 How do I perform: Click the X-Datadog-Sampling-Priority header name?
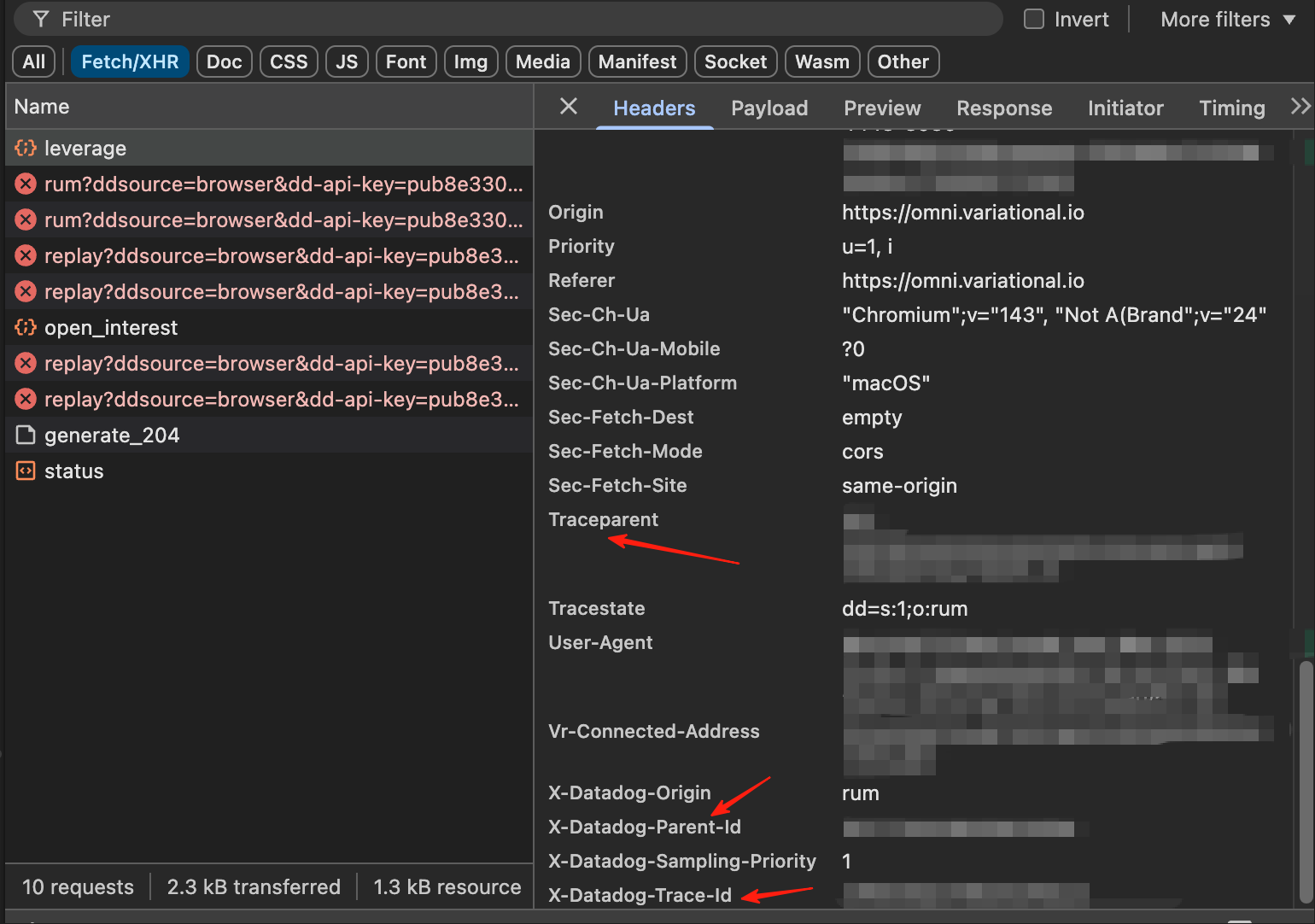point(682,861)
